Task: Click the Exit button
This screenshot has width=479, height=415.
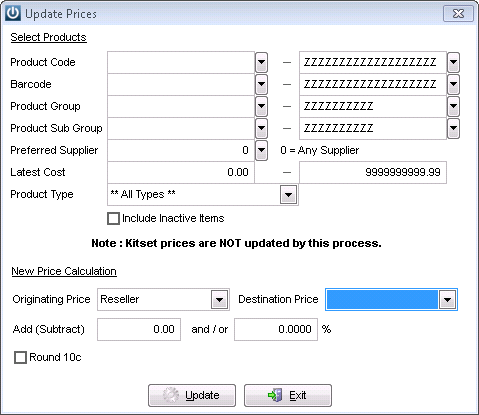Action: [x=288, y=395]
